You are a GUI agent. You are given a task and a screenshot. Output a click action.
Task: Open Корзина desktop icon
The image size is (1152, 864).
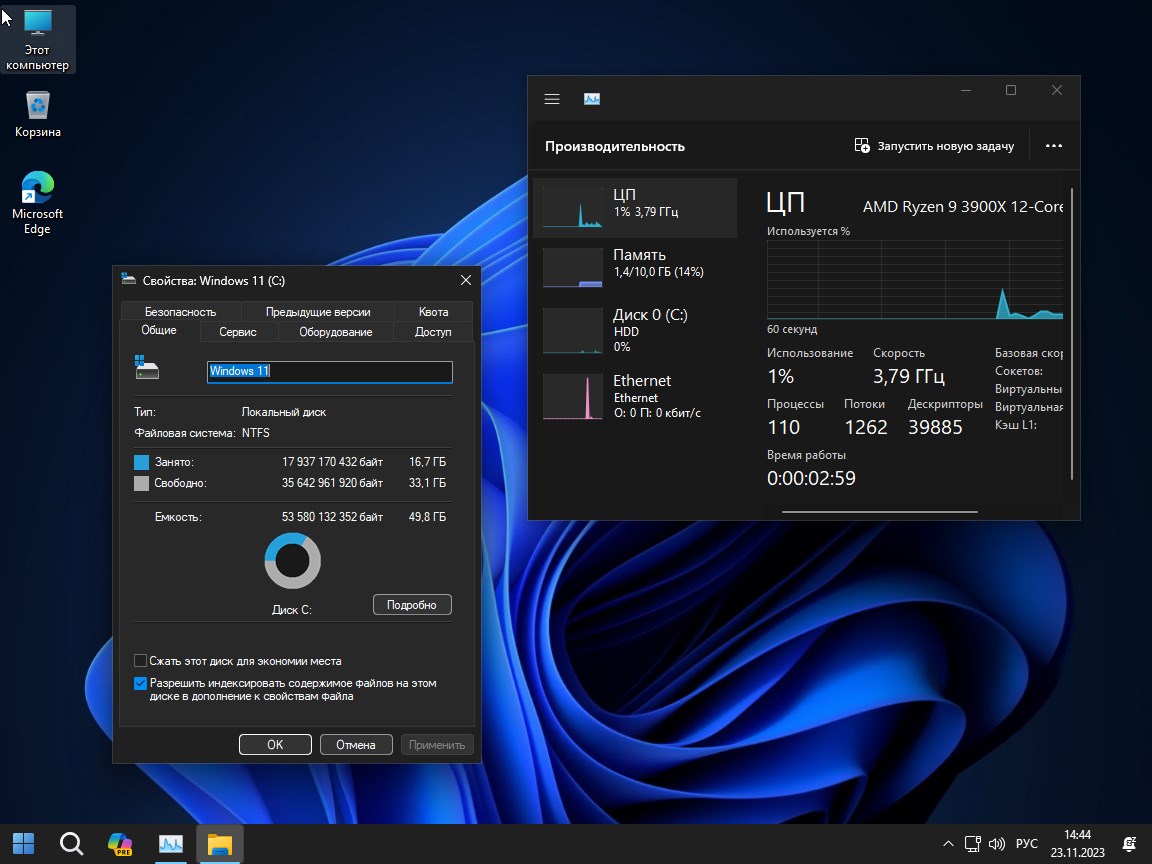pyautogui.click(x=38, y=114)
